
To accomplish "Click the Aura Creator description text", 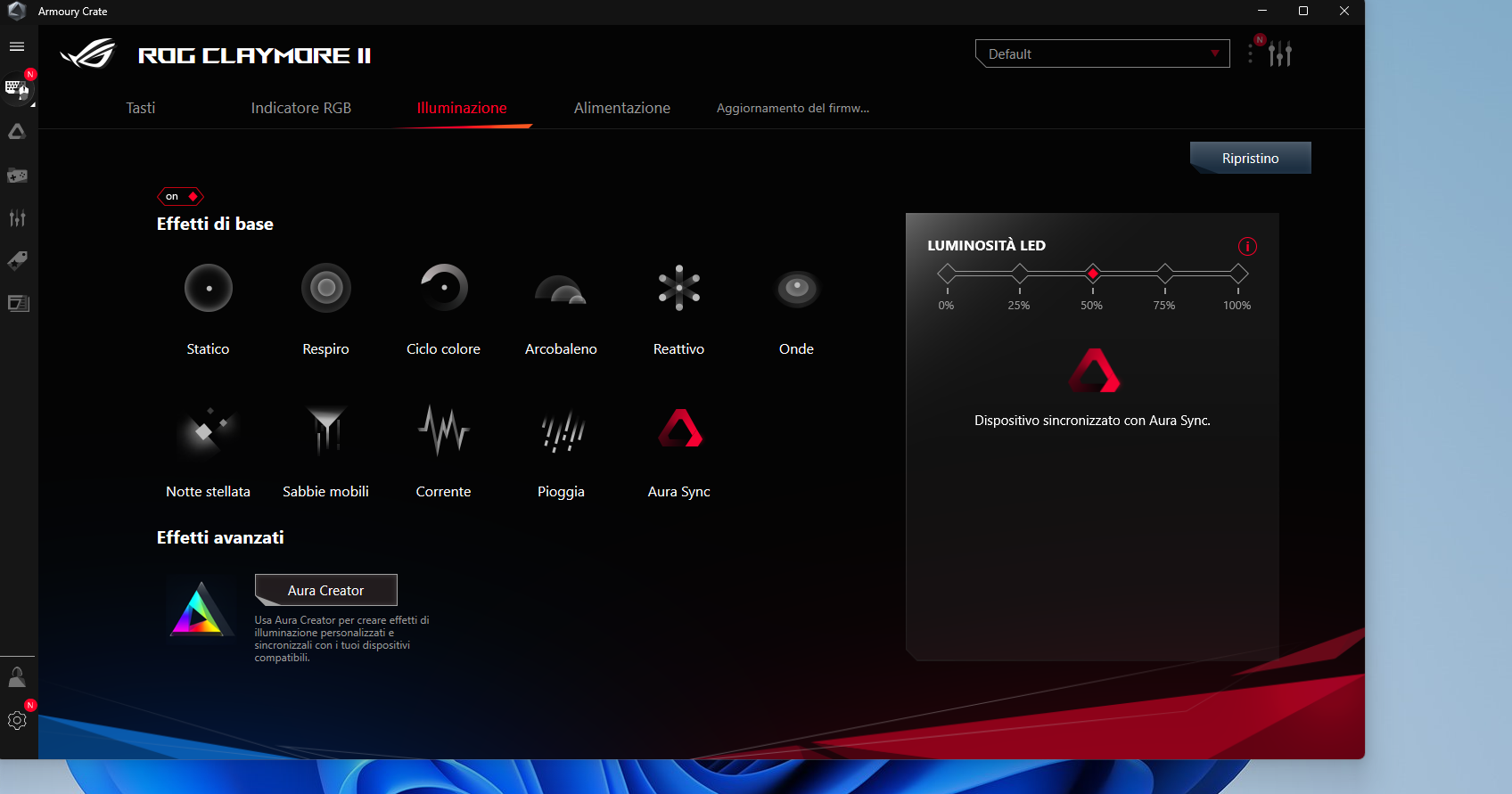I will pyautogui.click(x=342, y=639).
